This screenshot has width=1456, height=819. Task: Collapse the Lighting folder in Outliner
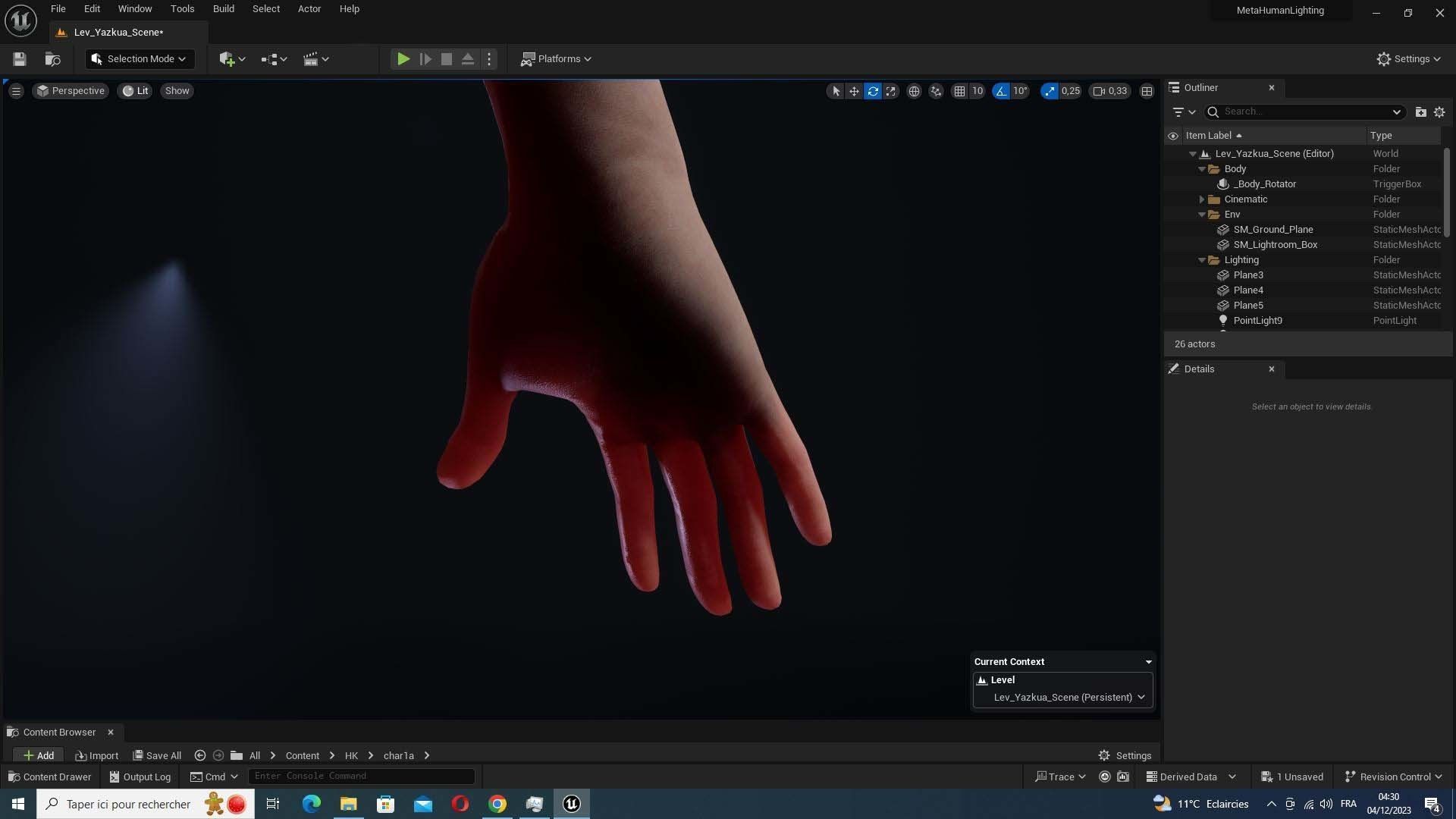point(1202,260)
